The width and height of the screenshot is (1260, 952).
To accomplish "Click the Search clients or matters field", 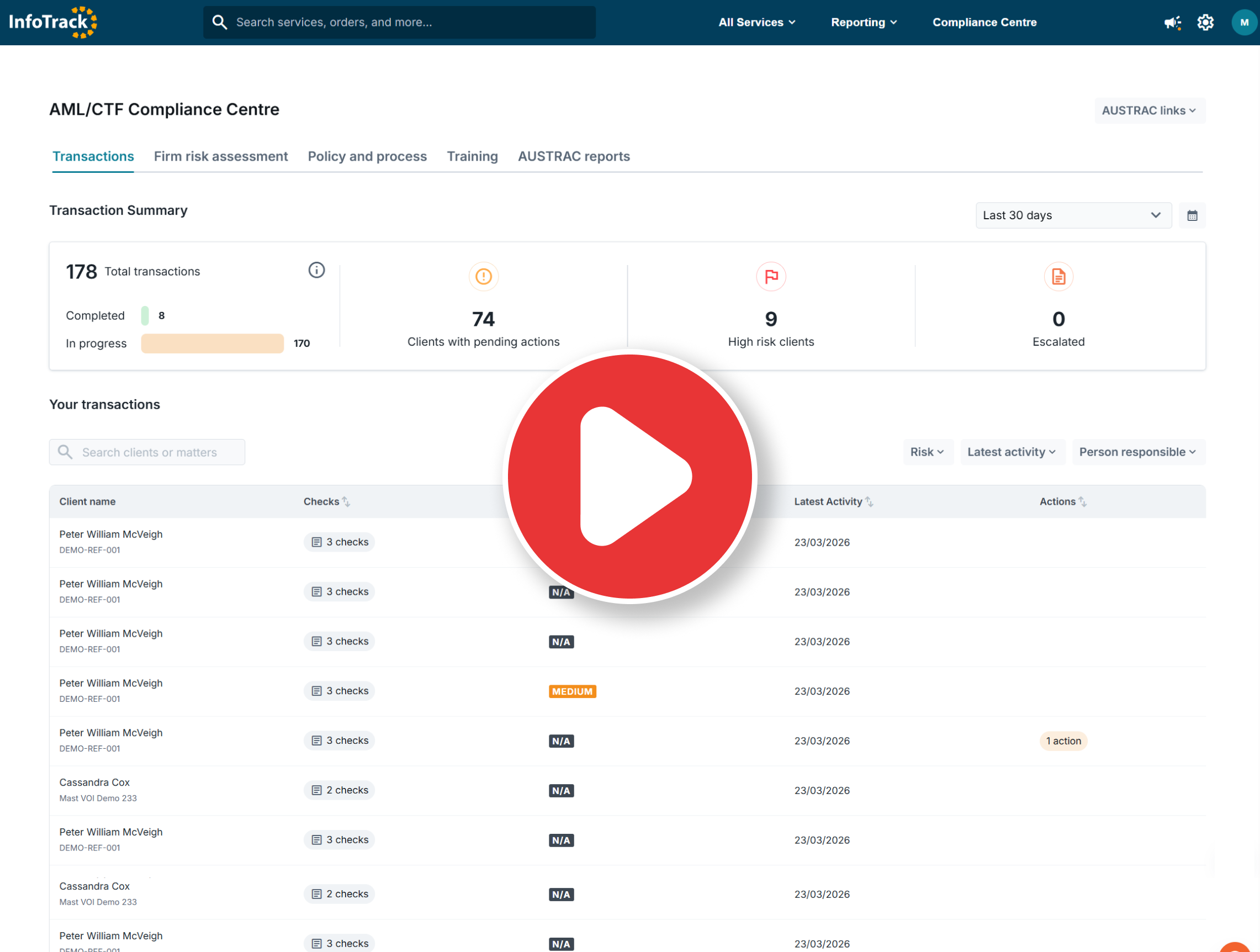I will coord(147,452).
